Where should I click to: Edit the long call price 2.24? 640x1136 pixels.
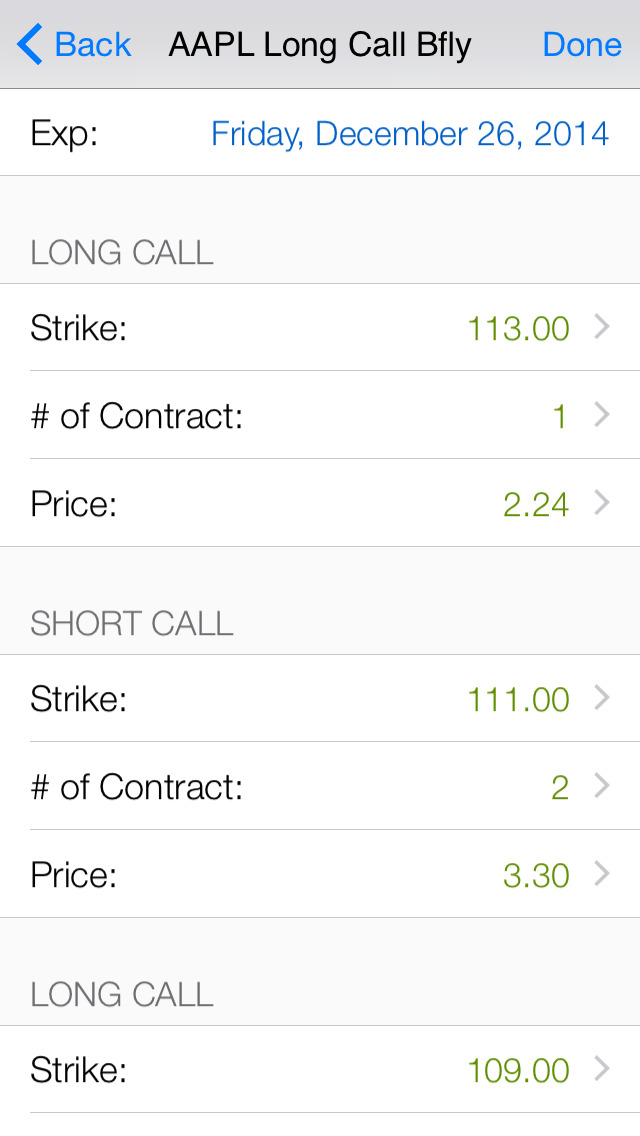[536, 504]
